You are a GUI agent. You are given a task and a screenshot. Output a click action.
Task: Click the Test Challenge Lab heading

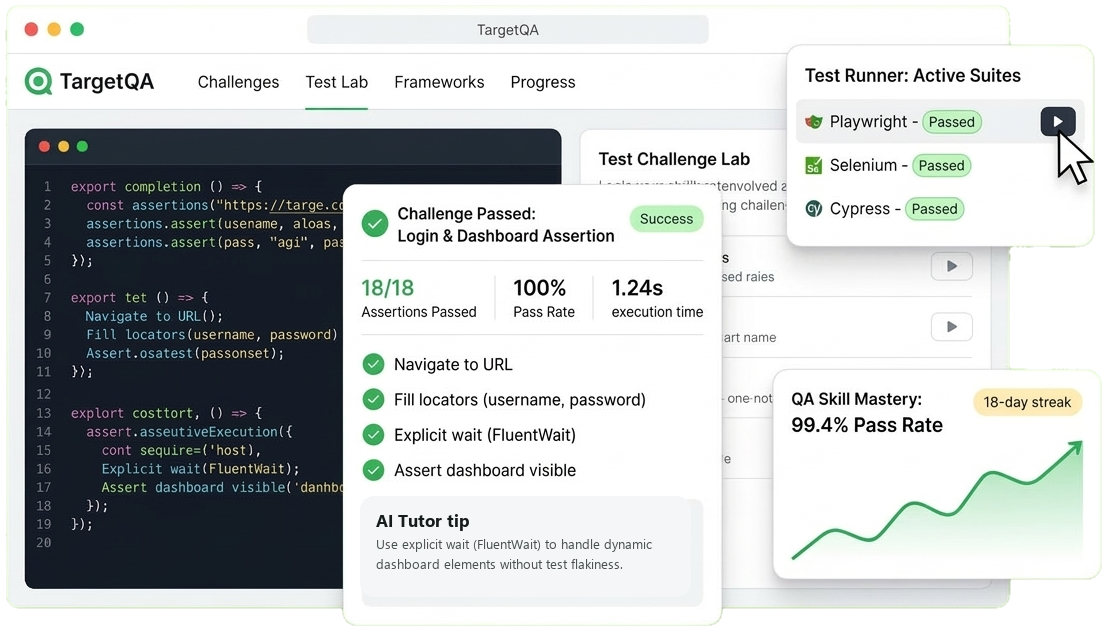pyautogui.click(x=674, y=159)
